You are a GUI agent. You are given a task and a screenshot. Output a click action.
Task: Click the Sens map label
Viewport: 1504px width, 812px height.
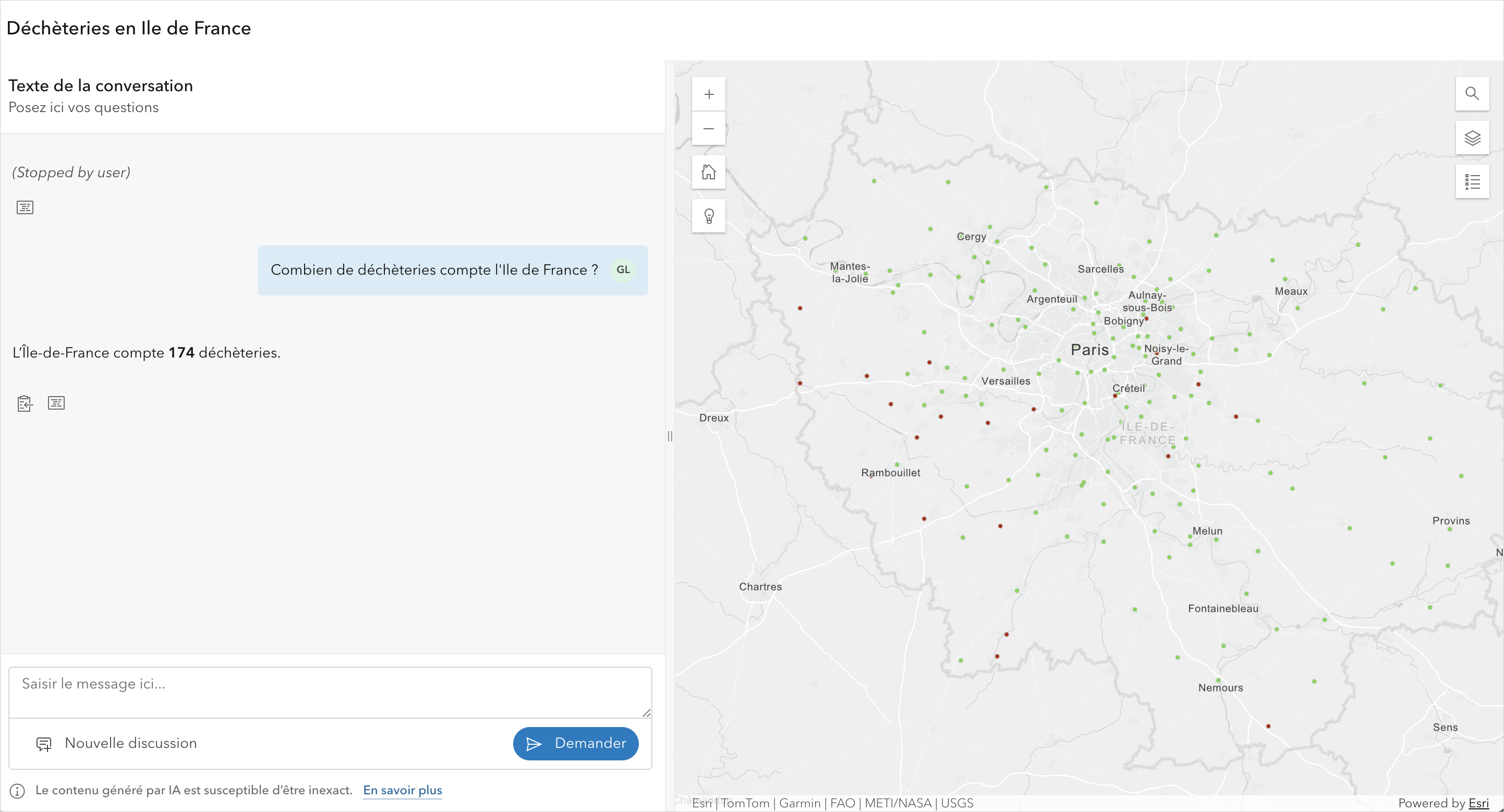pyautogui.click(x=1445, y=728)
